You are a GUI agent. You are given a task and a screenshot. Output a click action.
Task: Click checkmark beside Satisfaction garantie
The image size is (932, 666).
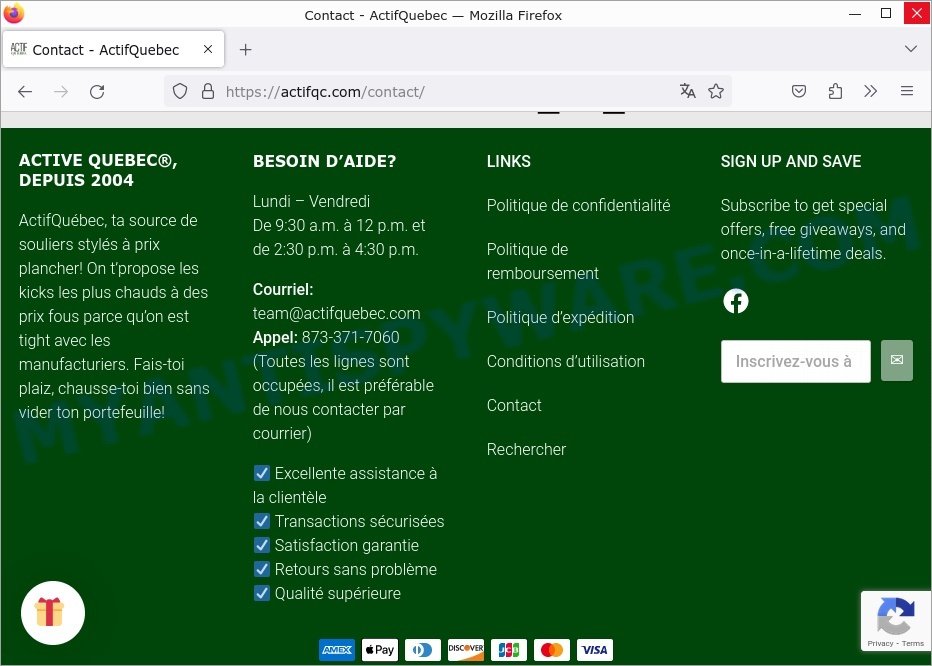[x=262, y=545]
